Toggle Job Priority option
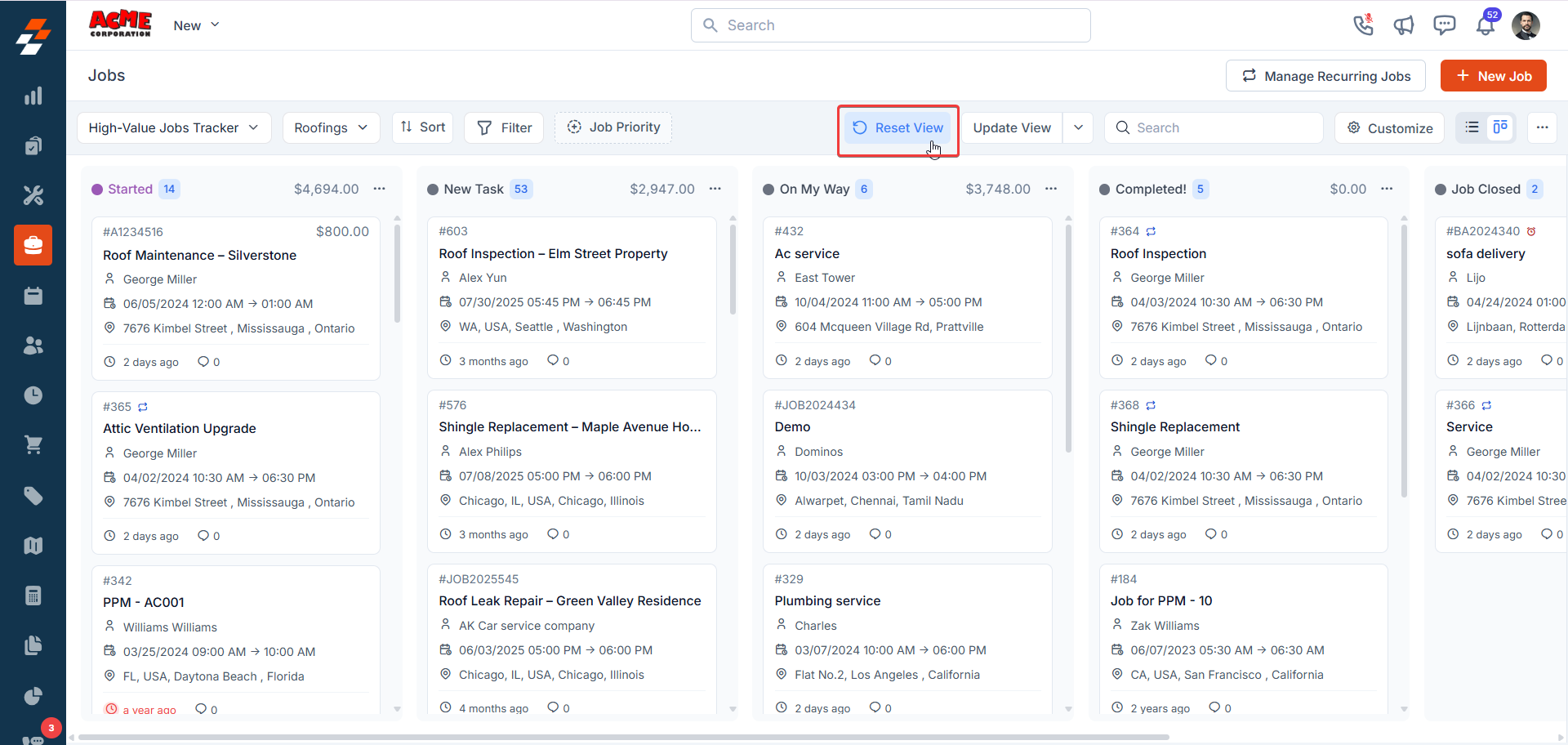Viewport: 1568px width, 745px height. pyautogui.click(x=613, y=127)
